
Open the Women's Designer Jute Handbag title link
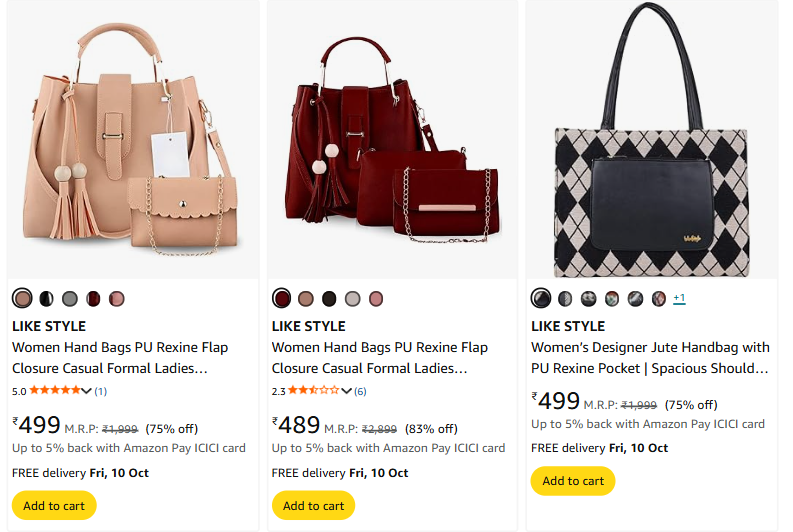[650, 358]
